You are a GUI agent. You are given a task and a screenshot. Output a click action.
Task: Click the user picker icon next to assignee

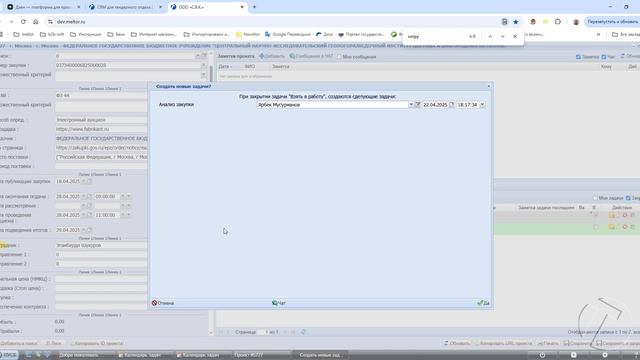point(418,105)
